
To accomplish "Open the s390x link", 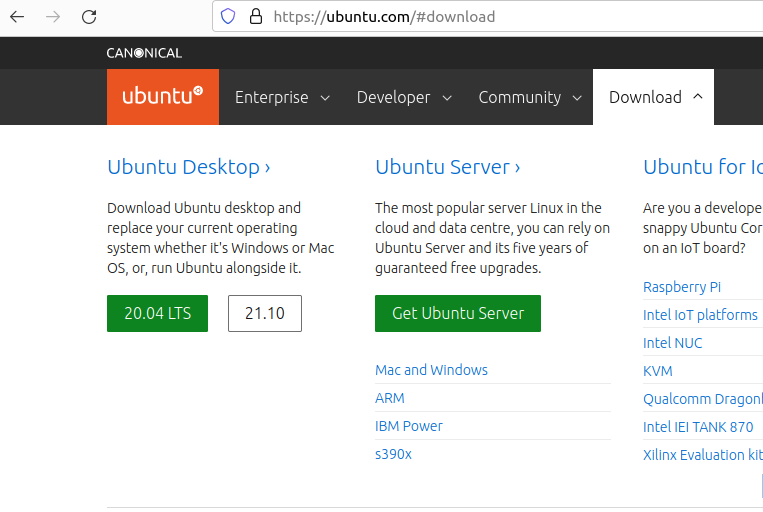I will [393, 455].
